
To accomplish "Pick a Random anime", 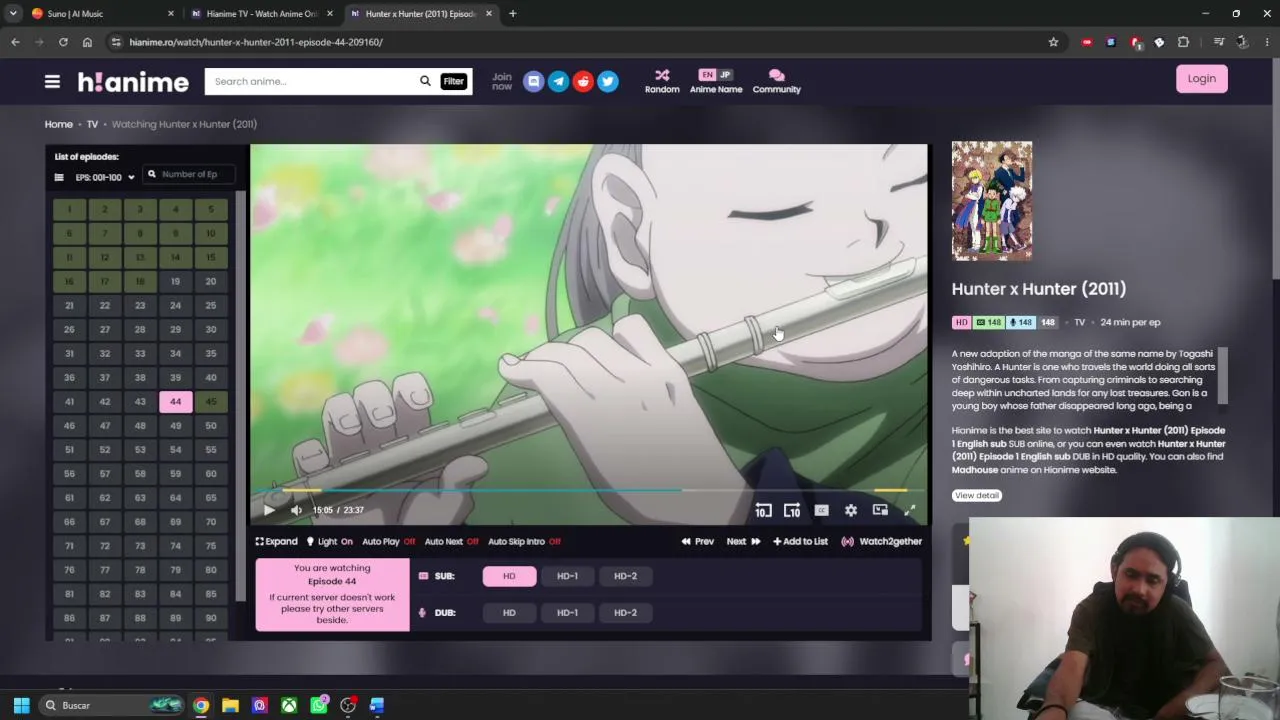I will (x=662, y=81).
